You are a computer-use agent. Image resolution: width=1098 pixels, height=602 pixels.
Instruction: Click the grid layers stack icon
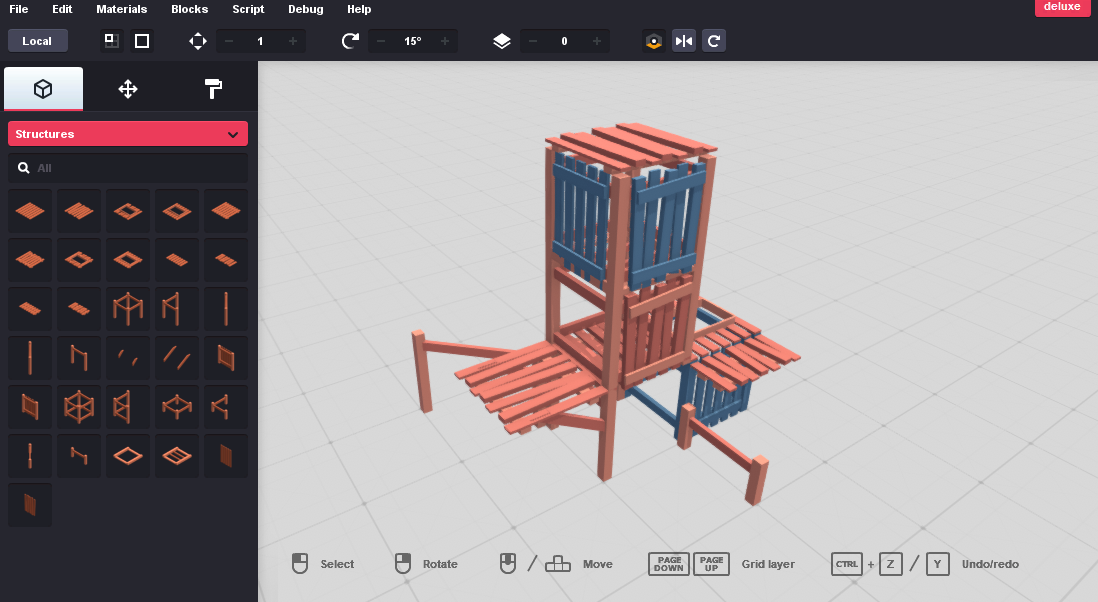[502, 41]
